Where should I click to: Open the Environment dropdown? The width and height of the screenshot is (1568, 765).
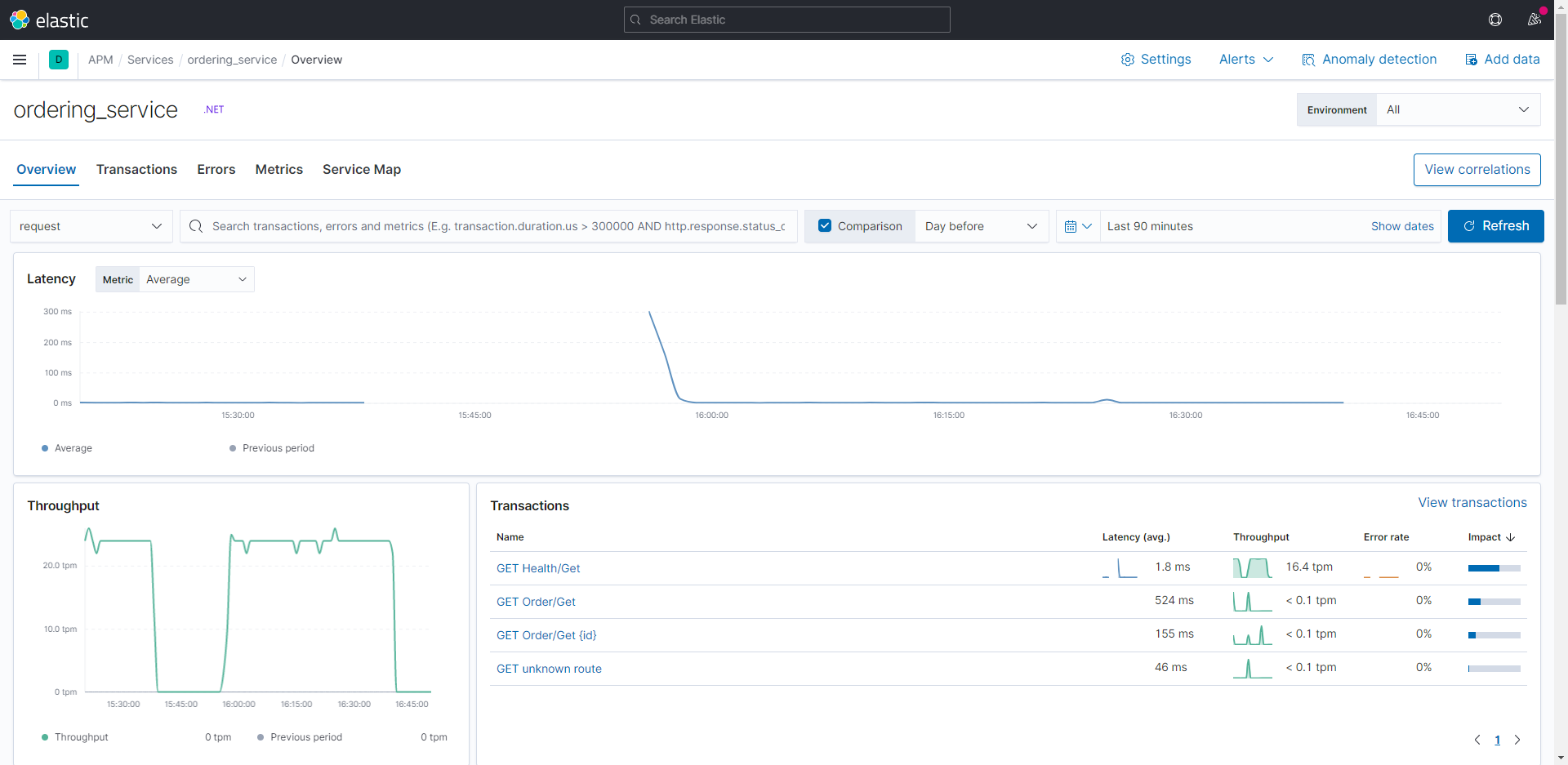tap(1458, 109)
